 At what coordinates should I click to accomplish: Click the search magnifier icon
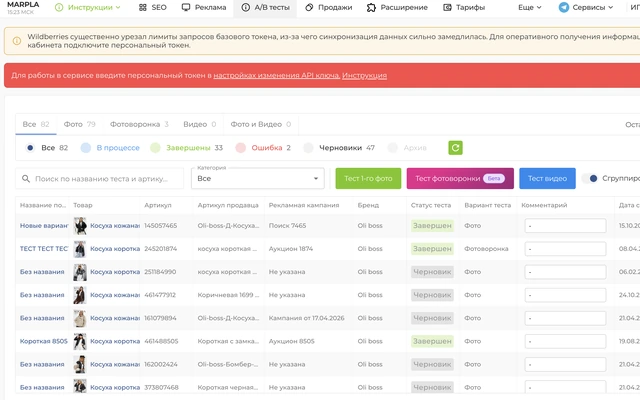click(26, 179)
